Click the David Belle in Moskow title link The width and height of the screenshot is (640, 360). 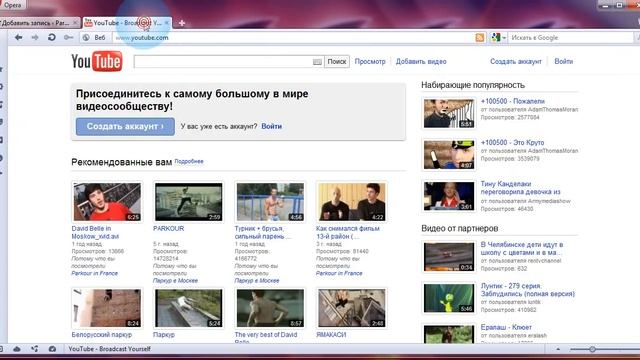(95, 232)
